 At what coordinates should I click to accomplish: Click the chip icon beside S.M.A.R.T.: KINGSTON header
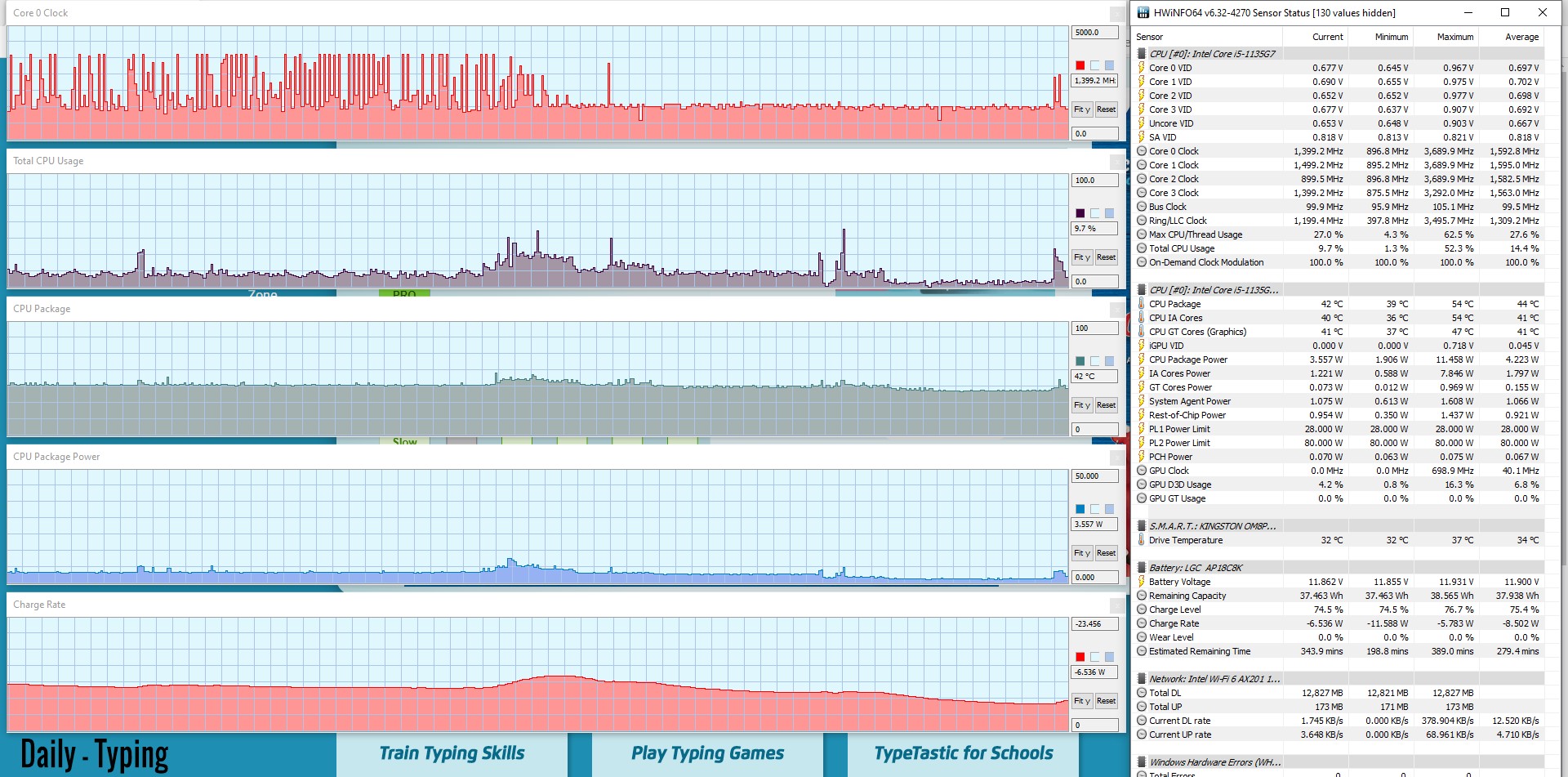1142,526
